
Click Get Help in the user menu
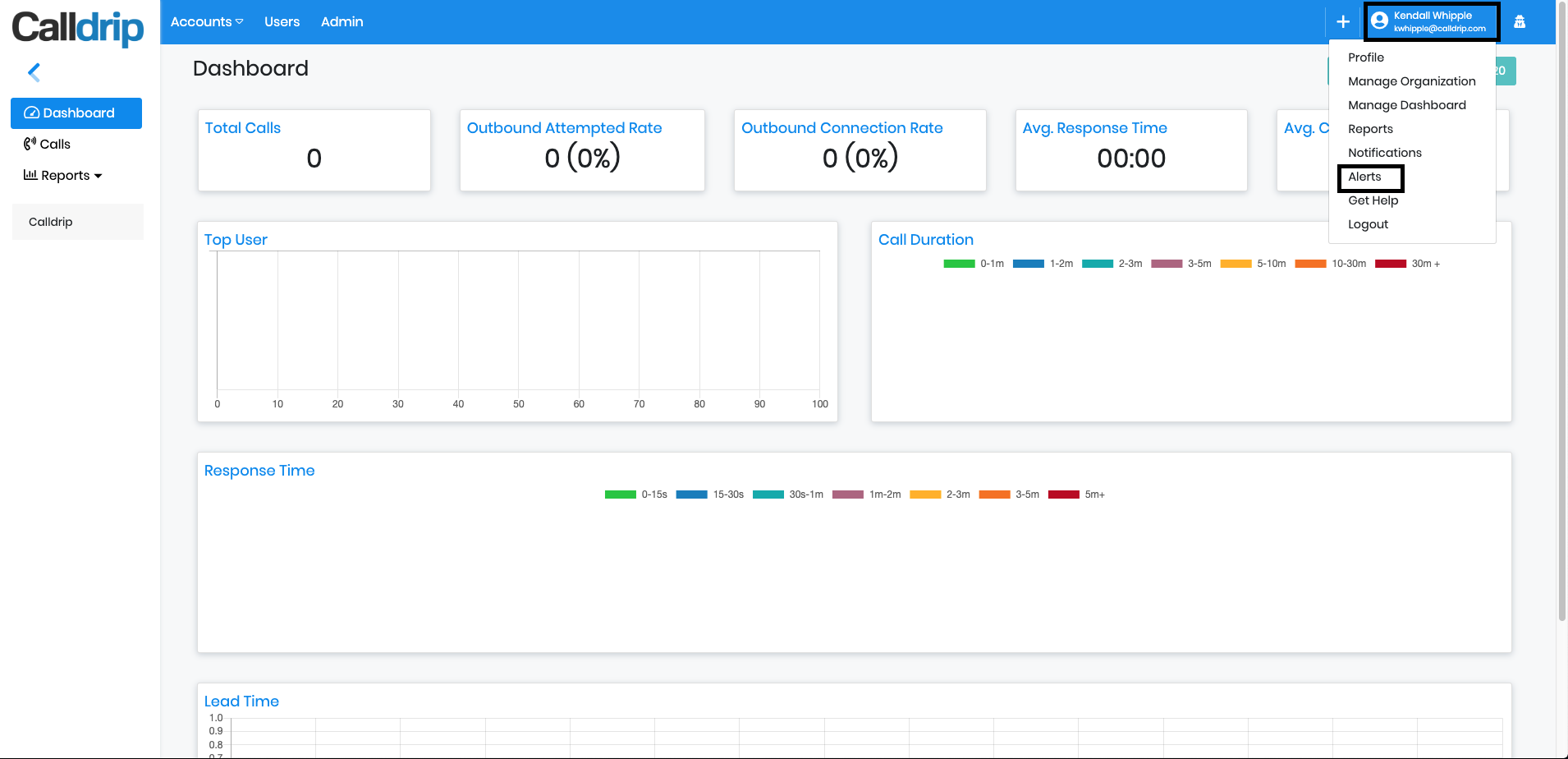coord(1373,200)
